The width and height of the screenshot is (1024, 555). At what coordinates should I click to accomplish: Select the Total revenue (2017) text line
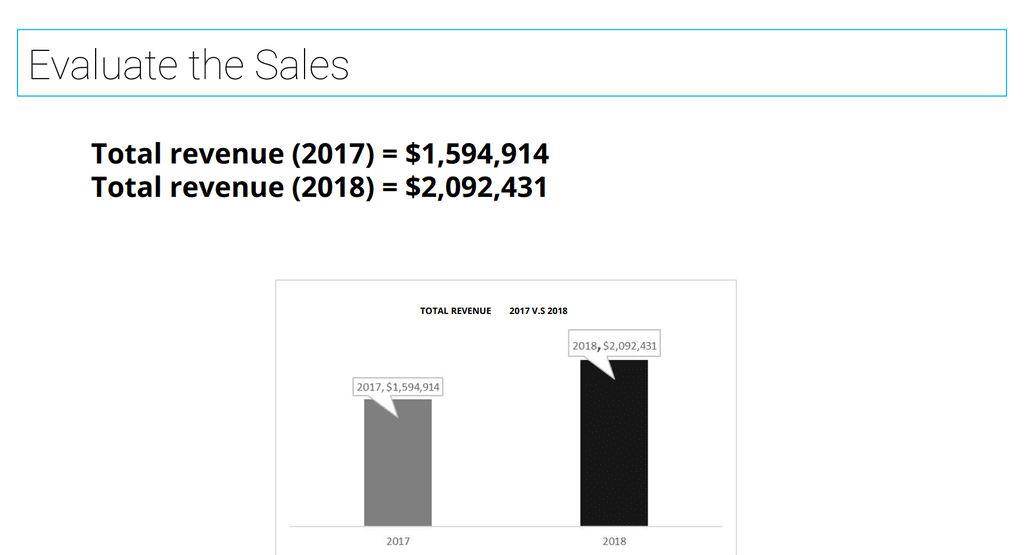pos(320,154)
